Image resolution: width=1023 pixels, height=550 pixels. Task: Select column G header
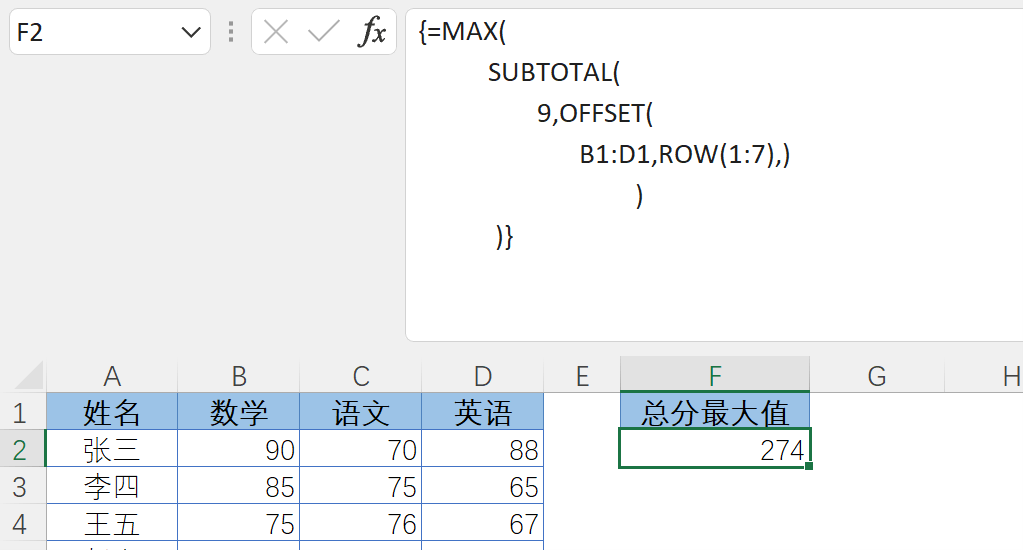point(877,376)
